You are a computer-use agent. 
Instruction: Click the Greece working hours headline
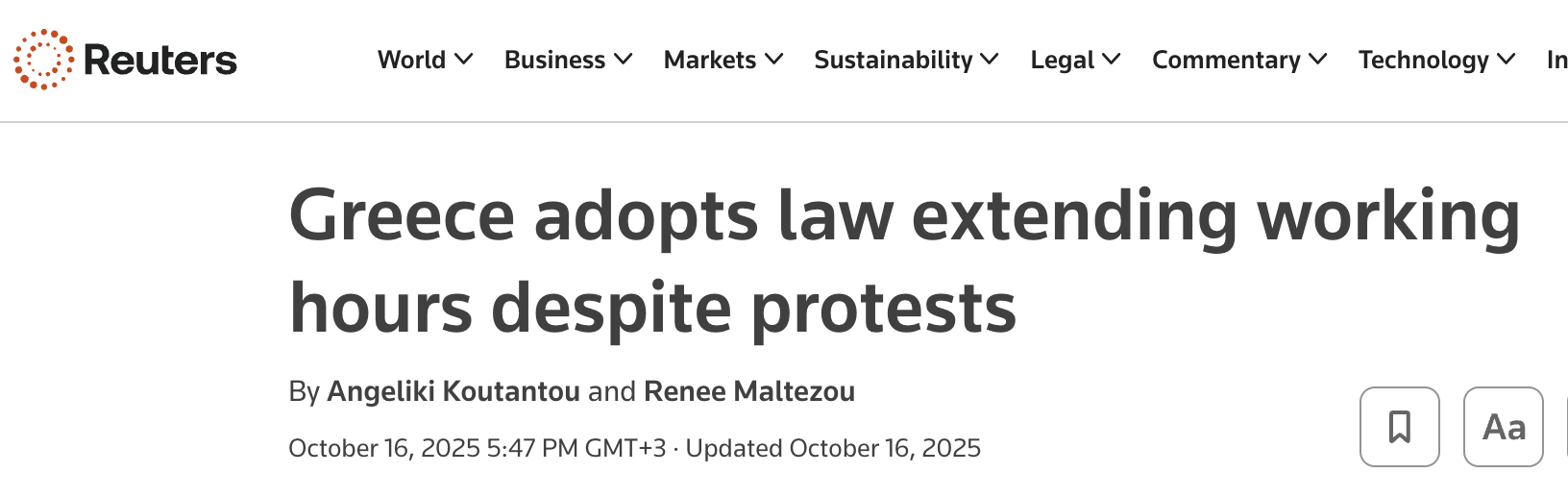click(x=903, y=261)
